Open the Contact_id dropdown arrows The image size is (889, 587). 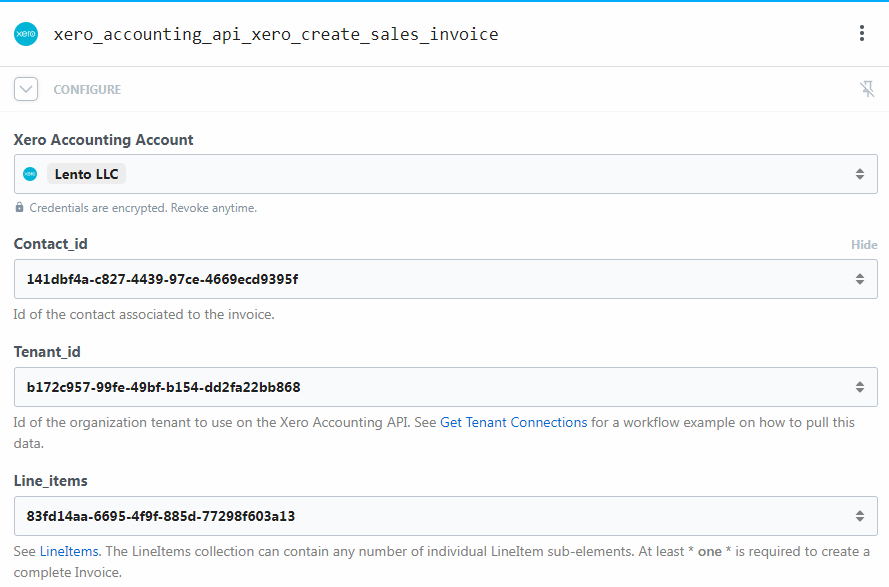tap(860, 279)
